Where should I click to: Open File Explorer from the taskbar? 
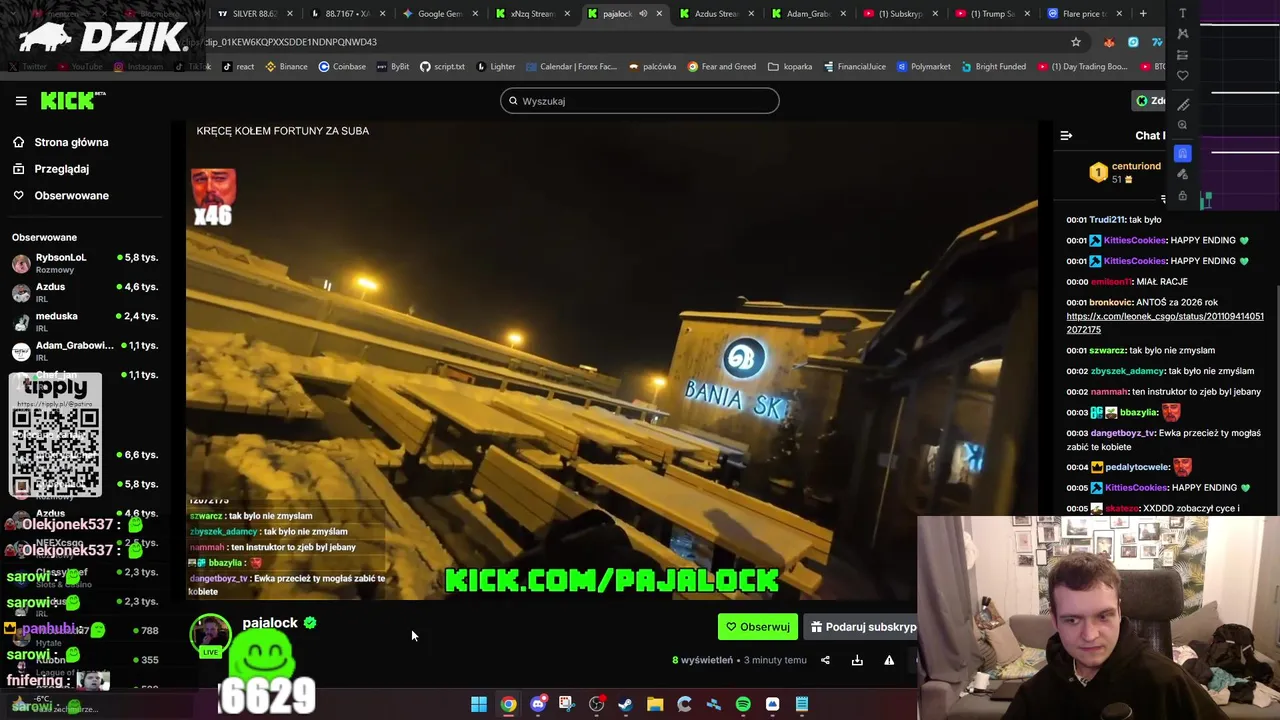[x=655, y=704]
